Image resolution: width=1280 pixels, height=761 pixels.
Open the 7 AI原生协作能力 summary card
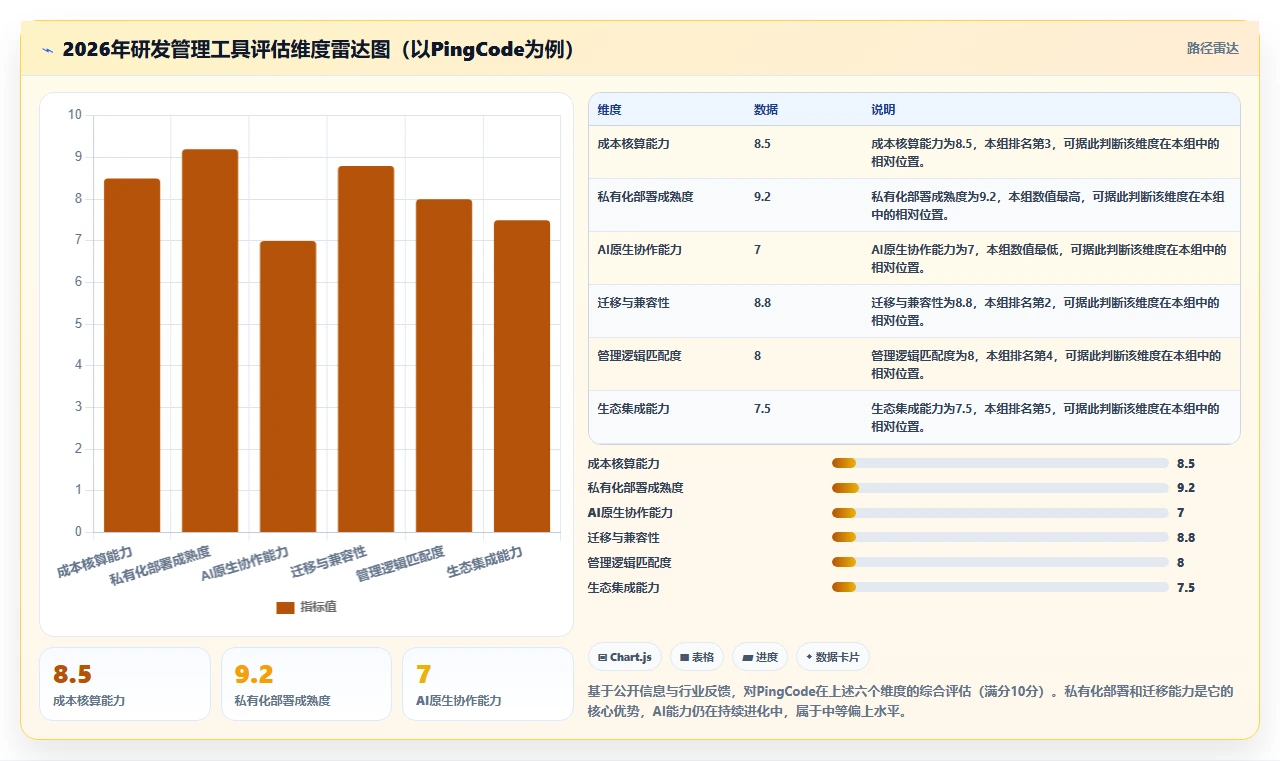(x=487, y=684)
